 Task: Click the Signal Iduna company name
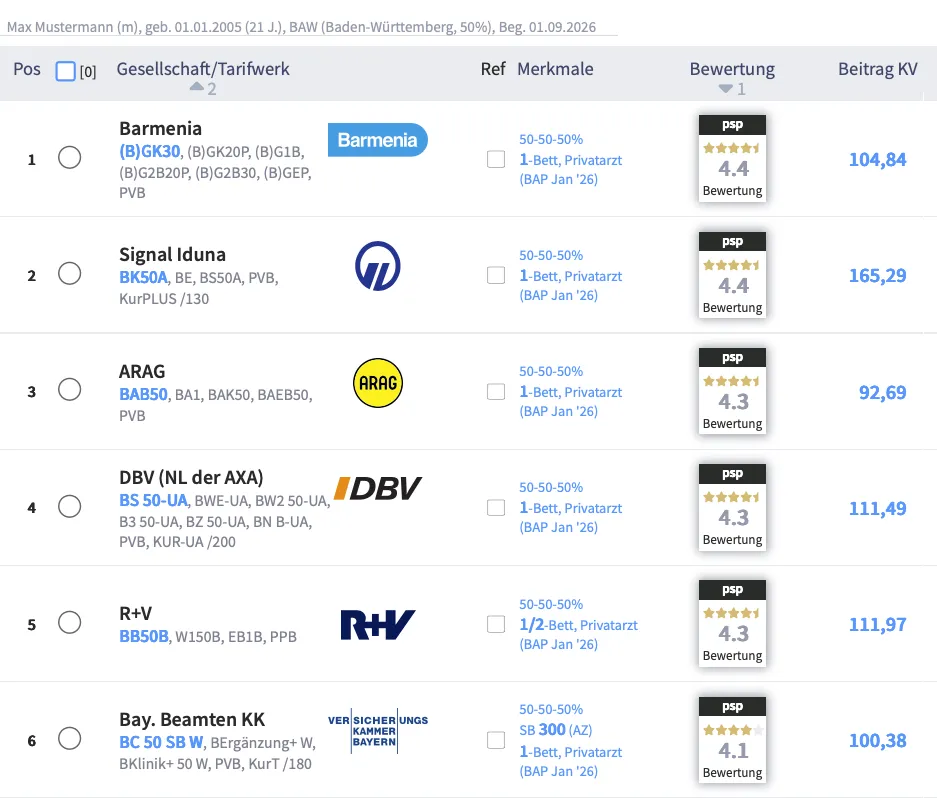pyautogui.click(x=172, y=255)
